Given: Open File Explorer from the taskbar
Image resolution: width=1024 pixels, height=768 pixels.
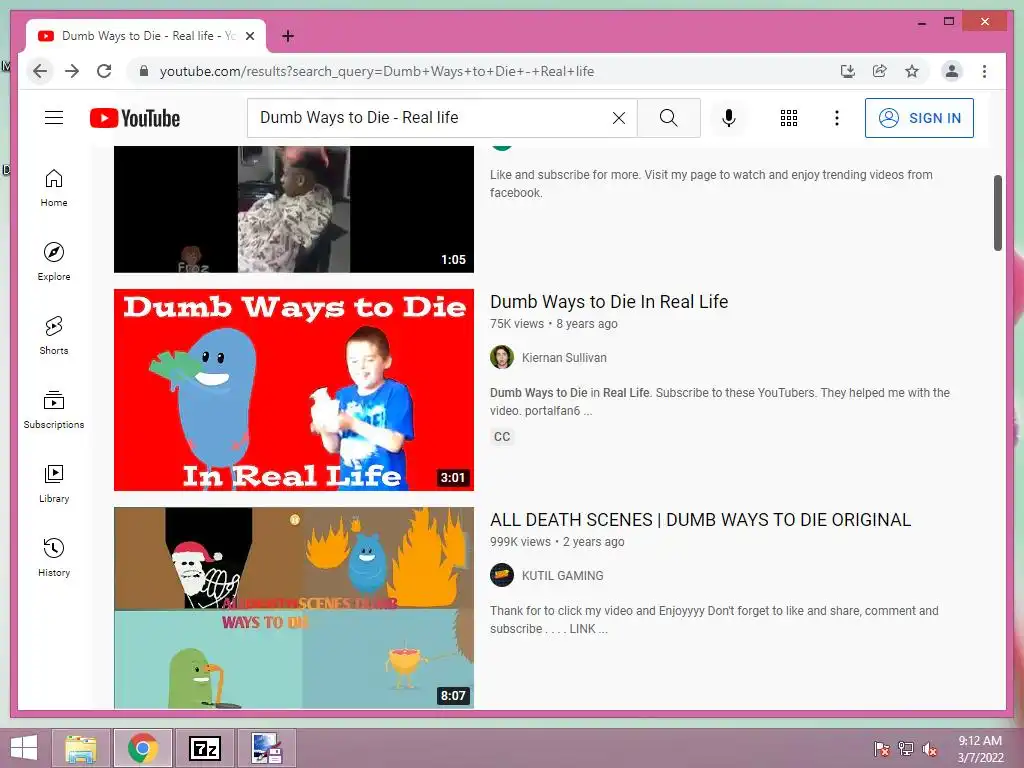Looking at the screenshot, I should pos(81,748).
